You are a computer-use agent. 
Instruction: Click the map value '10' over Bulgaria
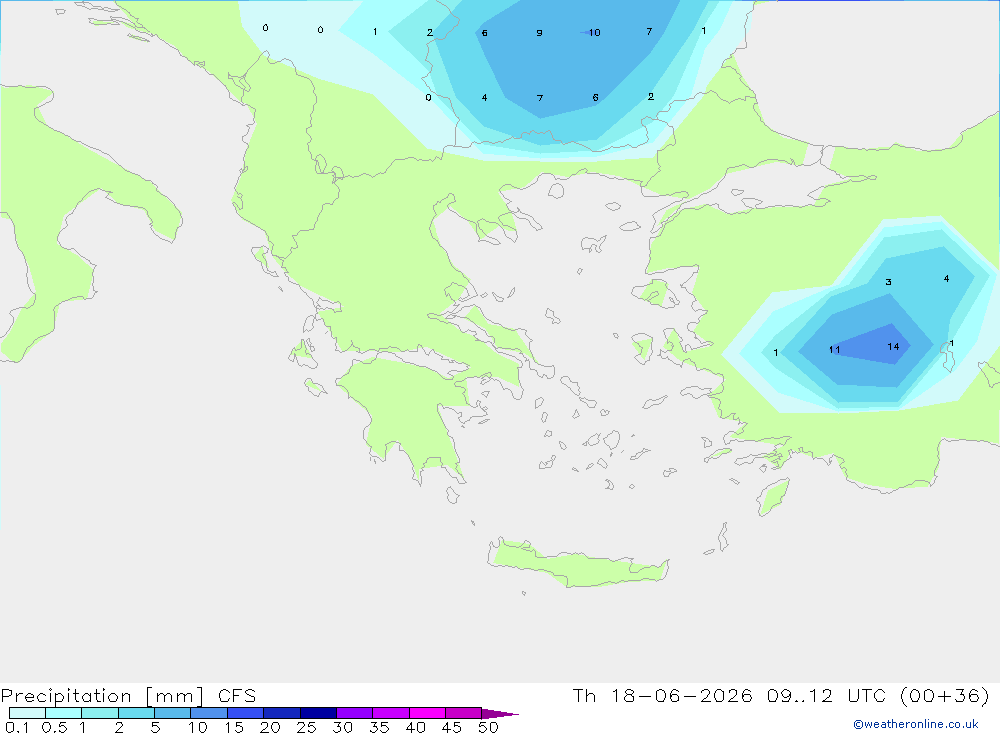(x=594, y=33)
